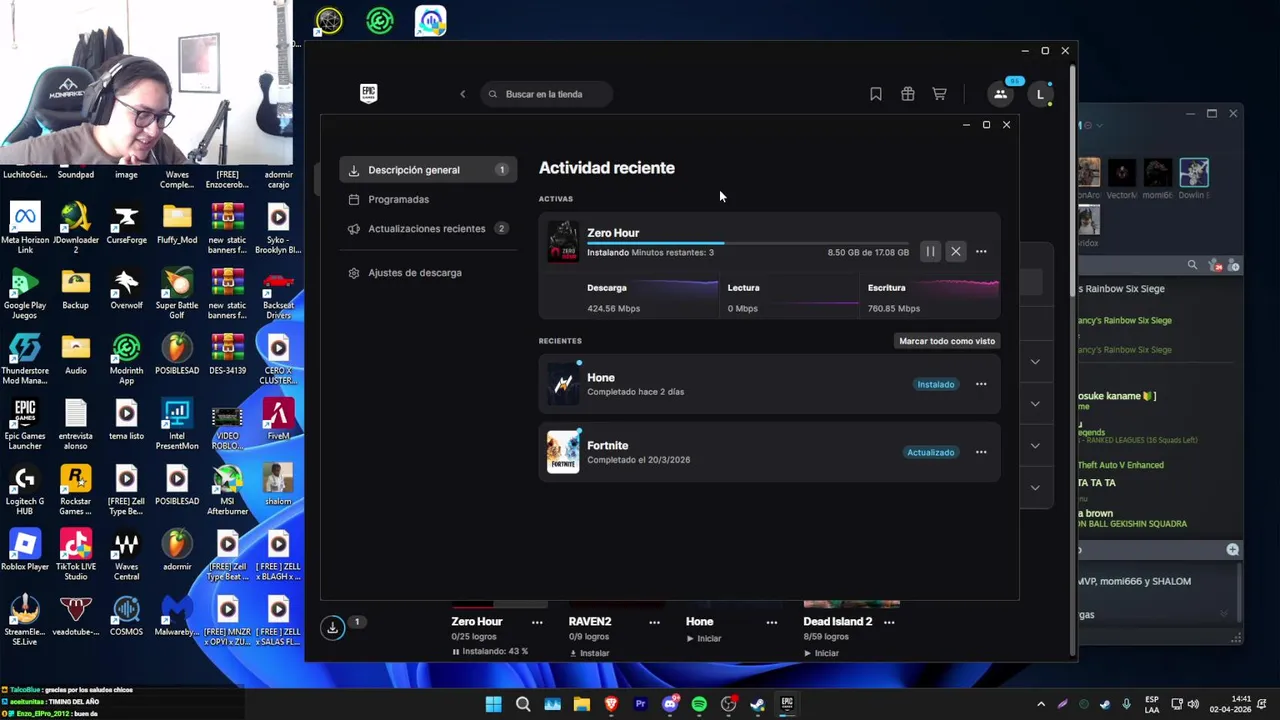Open the friends icon in Epic header
The height and width of the screenshot is (720, 1280).
[1000, 94]
